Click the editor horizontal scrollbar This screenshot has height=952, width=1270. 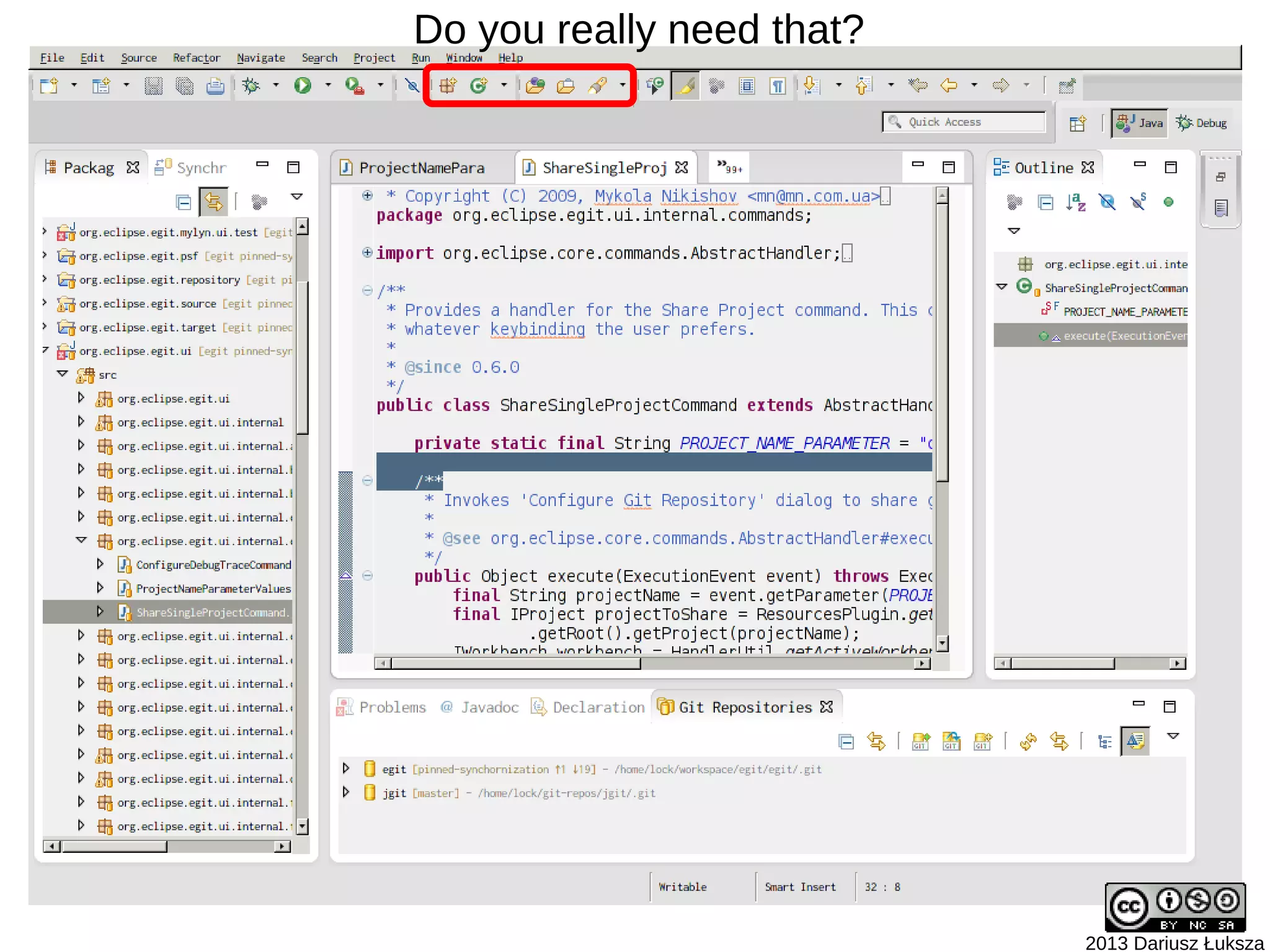pyautogui.click(x=515, y=664)
